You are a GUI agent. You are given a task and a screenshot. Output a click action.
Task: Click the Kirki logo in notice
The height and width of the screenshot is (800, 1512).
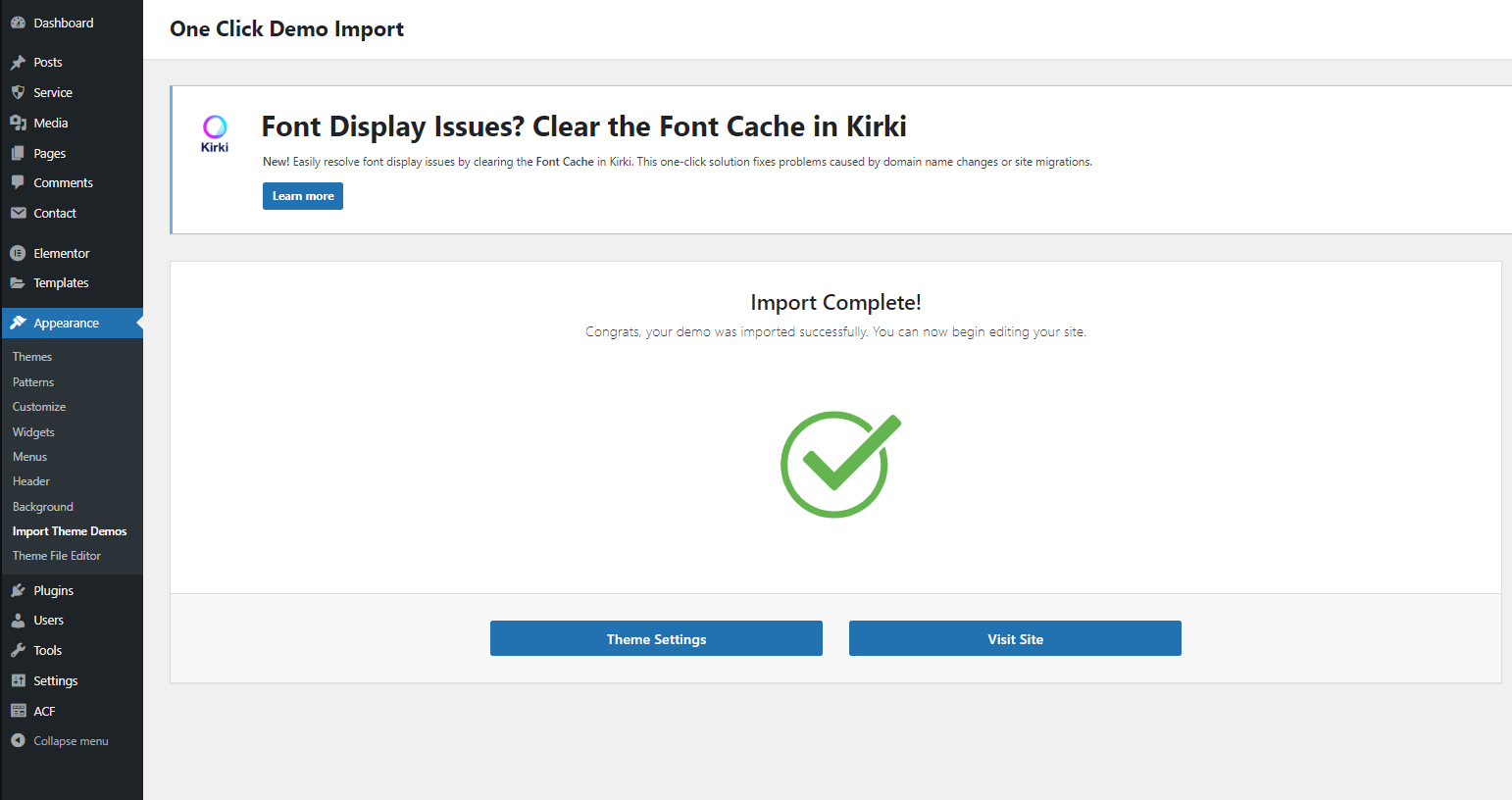pos(215,132)
